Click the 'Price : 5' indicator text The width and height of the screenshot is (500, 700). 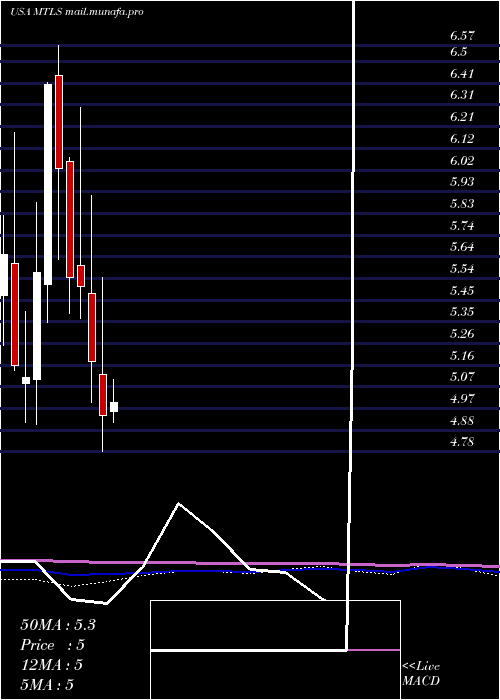pyautogui.click(x=53, y=645)
